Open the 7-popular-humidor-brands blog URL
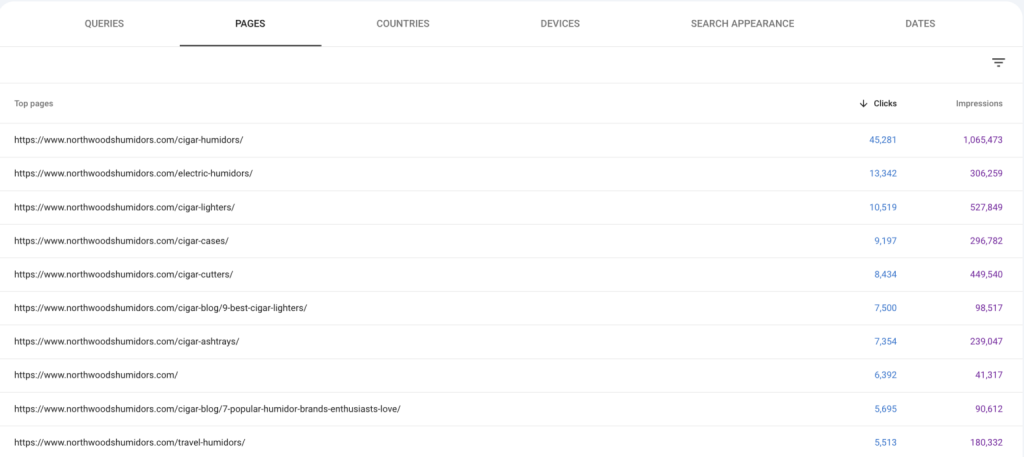The height and width of the screenshot is (457, 1024). (207, 409)
